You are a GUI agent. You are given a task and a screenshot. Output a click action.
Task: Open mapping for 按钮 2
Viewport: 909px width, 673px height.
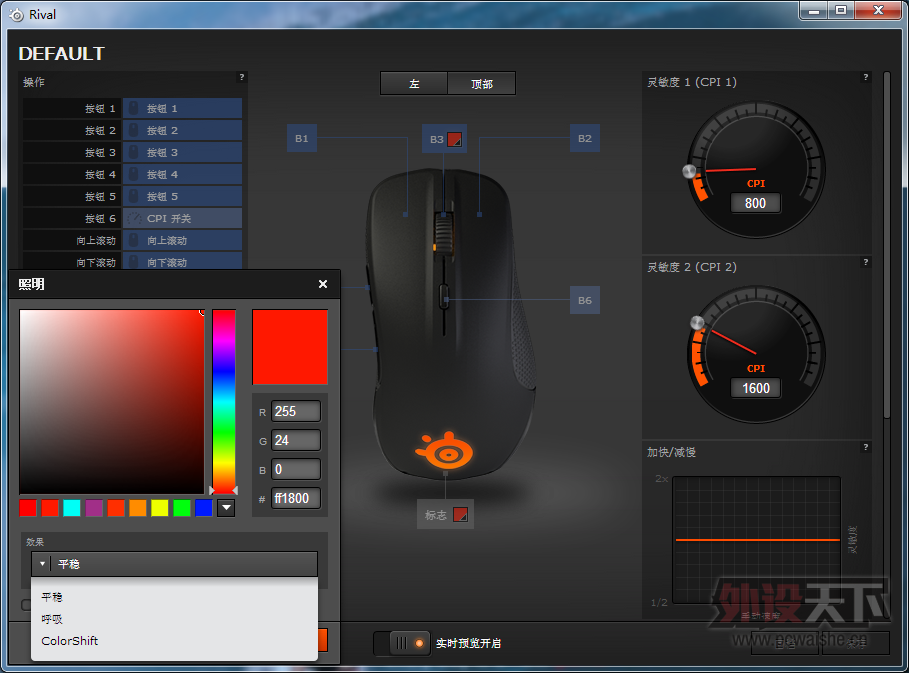coord(183,130)
